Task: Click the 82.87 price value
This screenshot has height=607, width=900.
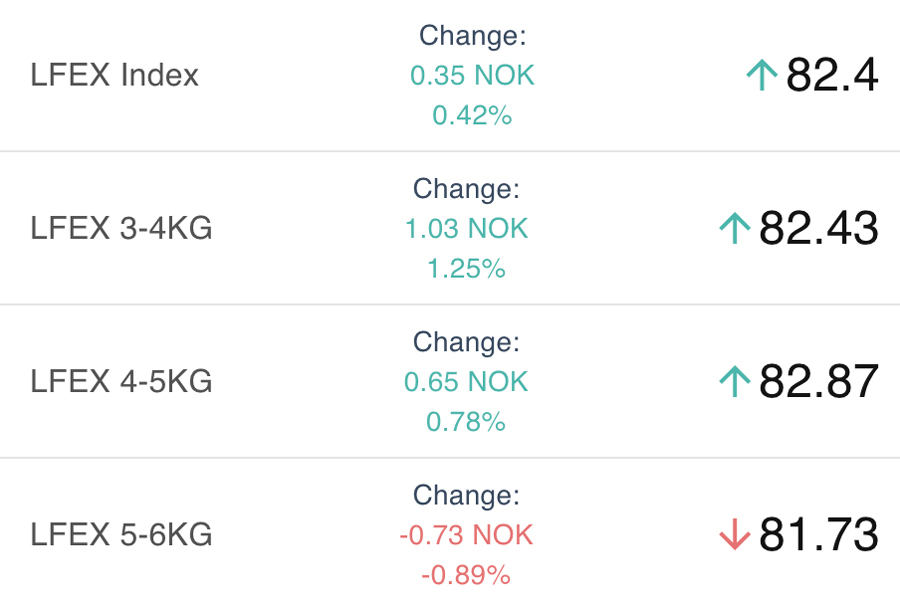Action: coord(818,382)
